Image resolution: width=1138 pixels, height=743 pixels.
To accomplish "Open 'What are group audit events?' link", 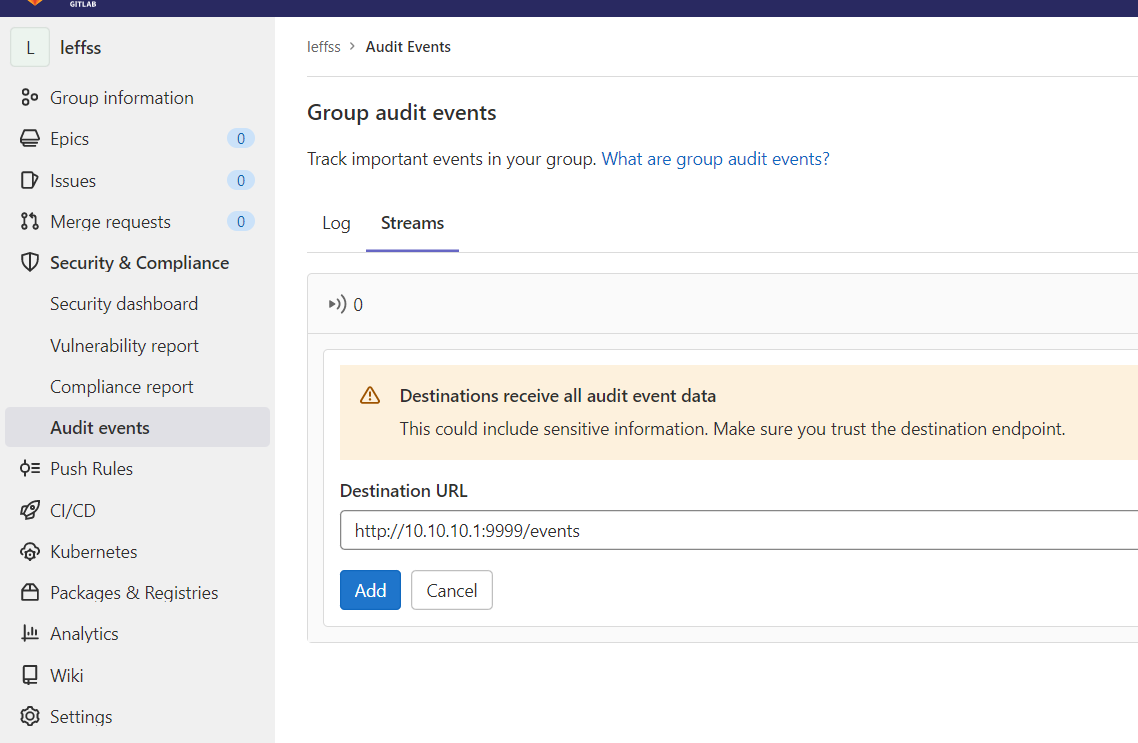I will 715,159.
